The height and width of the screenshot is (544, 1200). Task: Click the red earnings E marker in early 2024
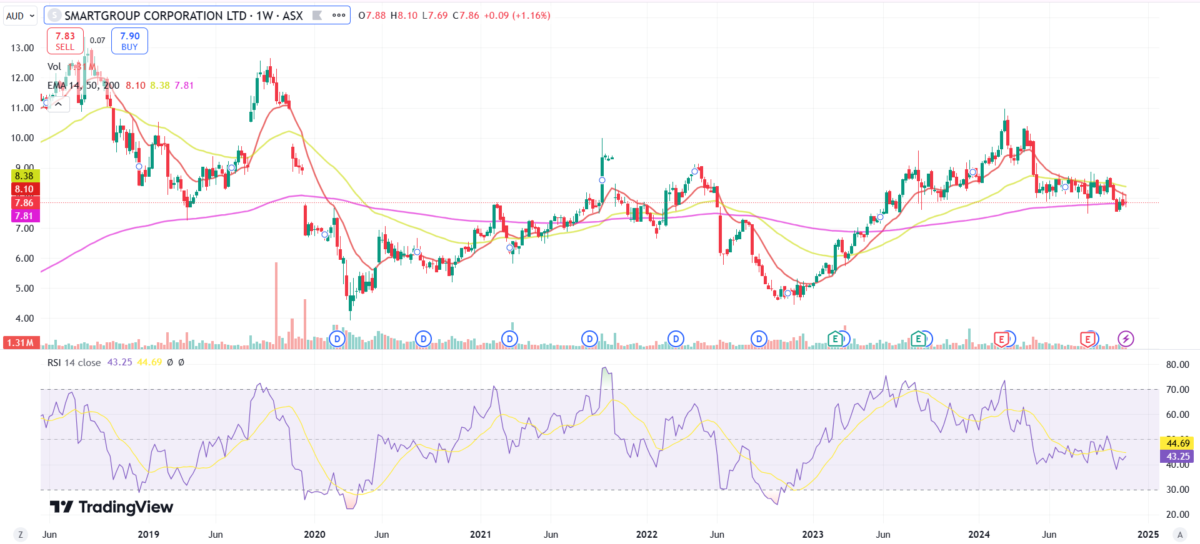tap(1001, 339)
